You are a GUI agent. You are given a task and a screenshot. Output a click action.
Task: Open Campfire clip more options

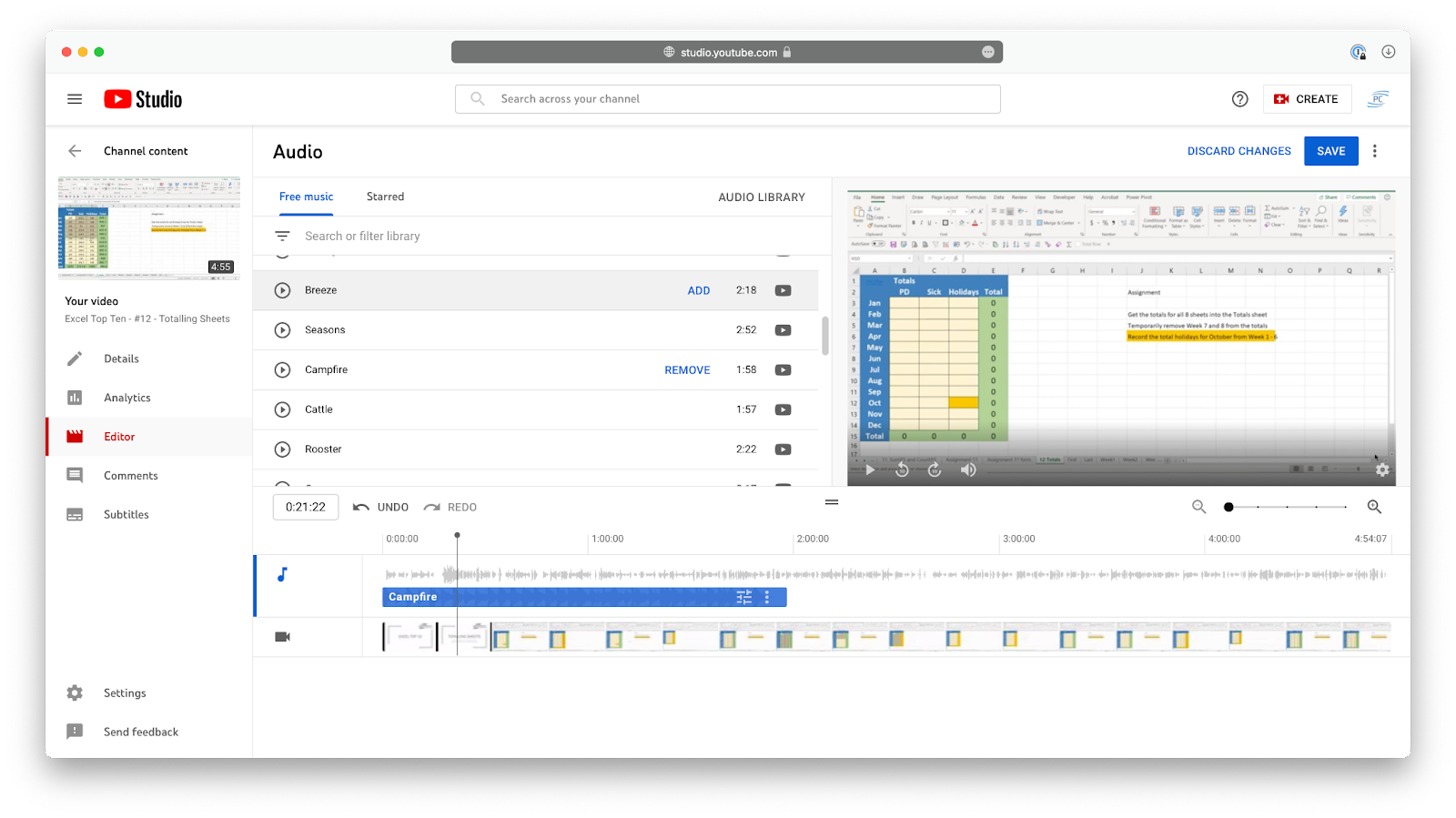[x=767, y=597]
